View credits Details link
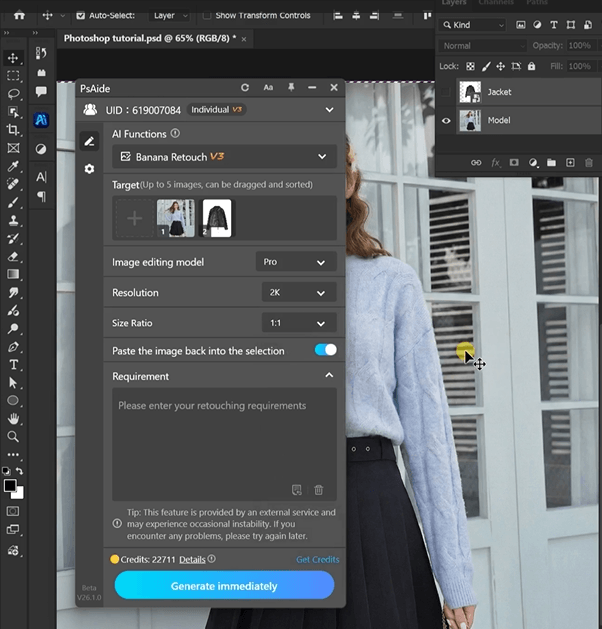602x629 pixels. coord(192,559)
